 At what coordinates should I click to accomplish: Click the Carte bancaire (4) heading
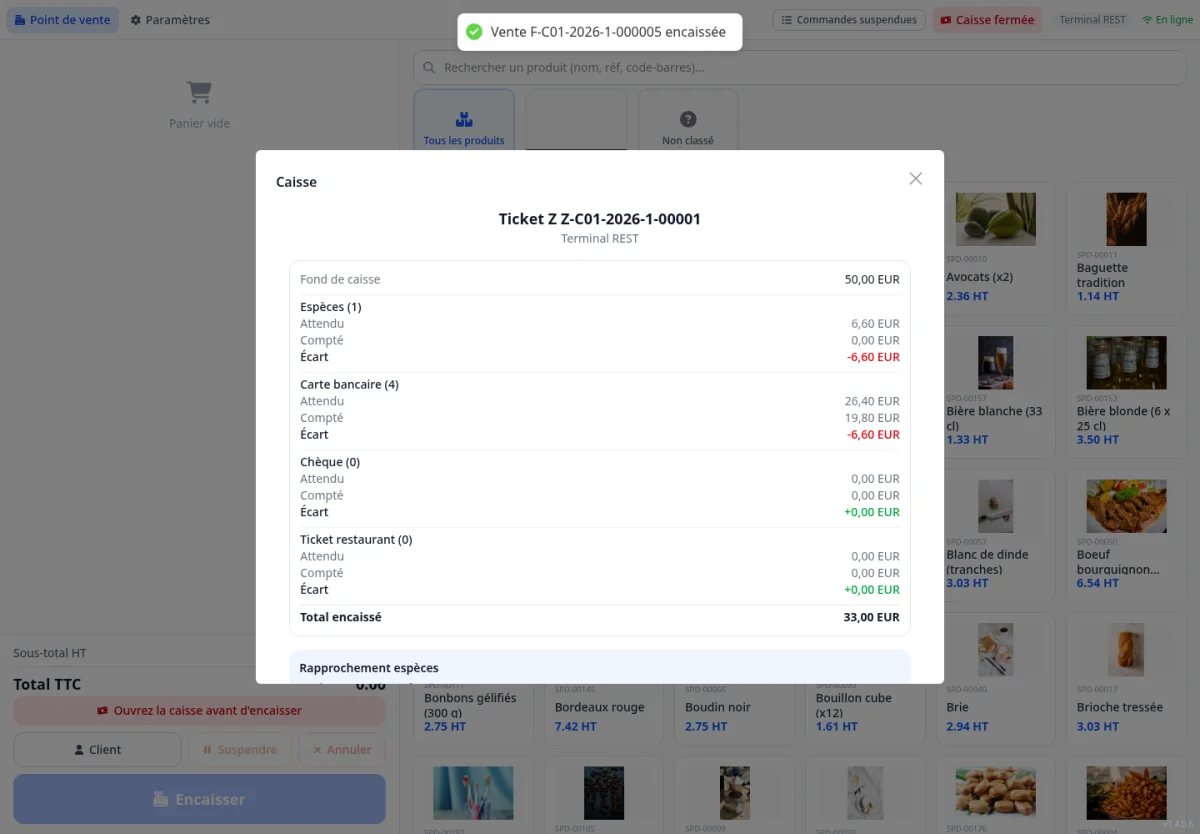pyautogui.click(x=349, y=385)
